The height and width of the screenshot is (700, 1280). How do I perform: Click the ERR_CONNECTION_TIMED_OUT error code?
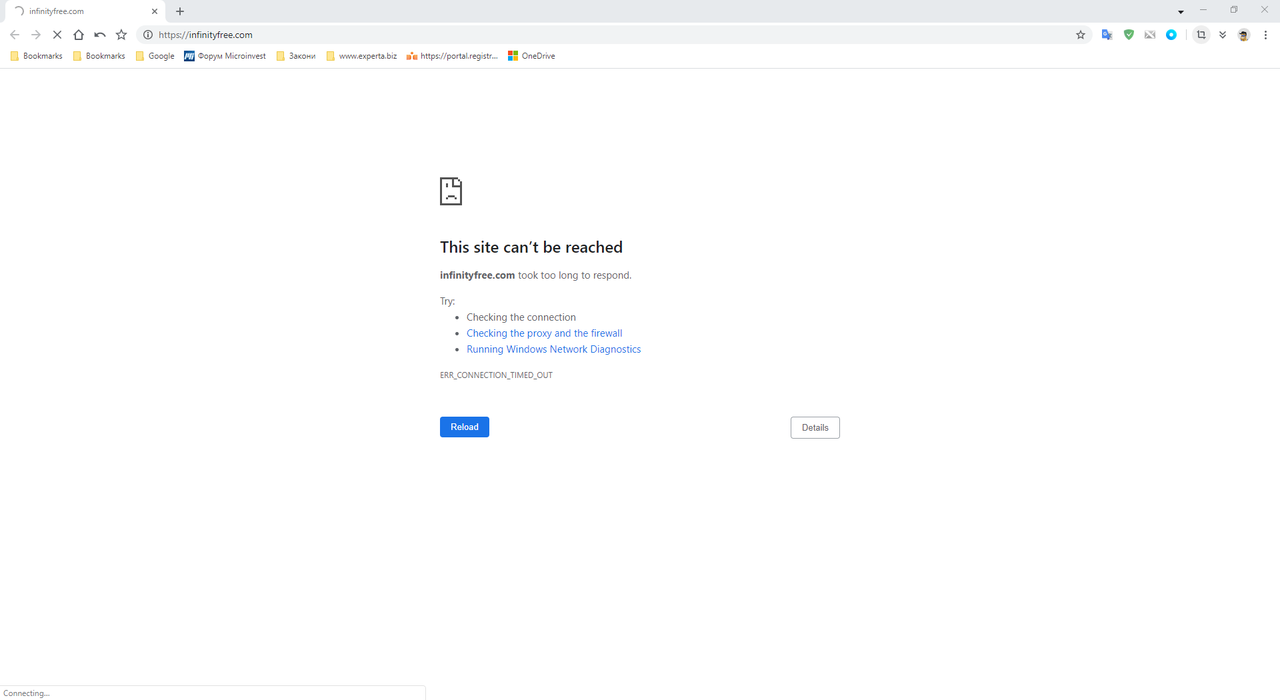tap(496, 375)
